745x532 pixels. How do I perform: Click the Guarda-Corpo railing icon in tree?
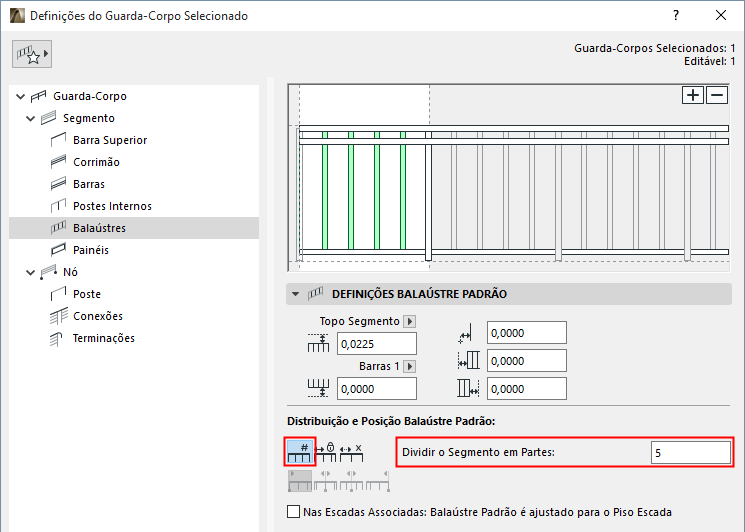click(x=38, y=96)
